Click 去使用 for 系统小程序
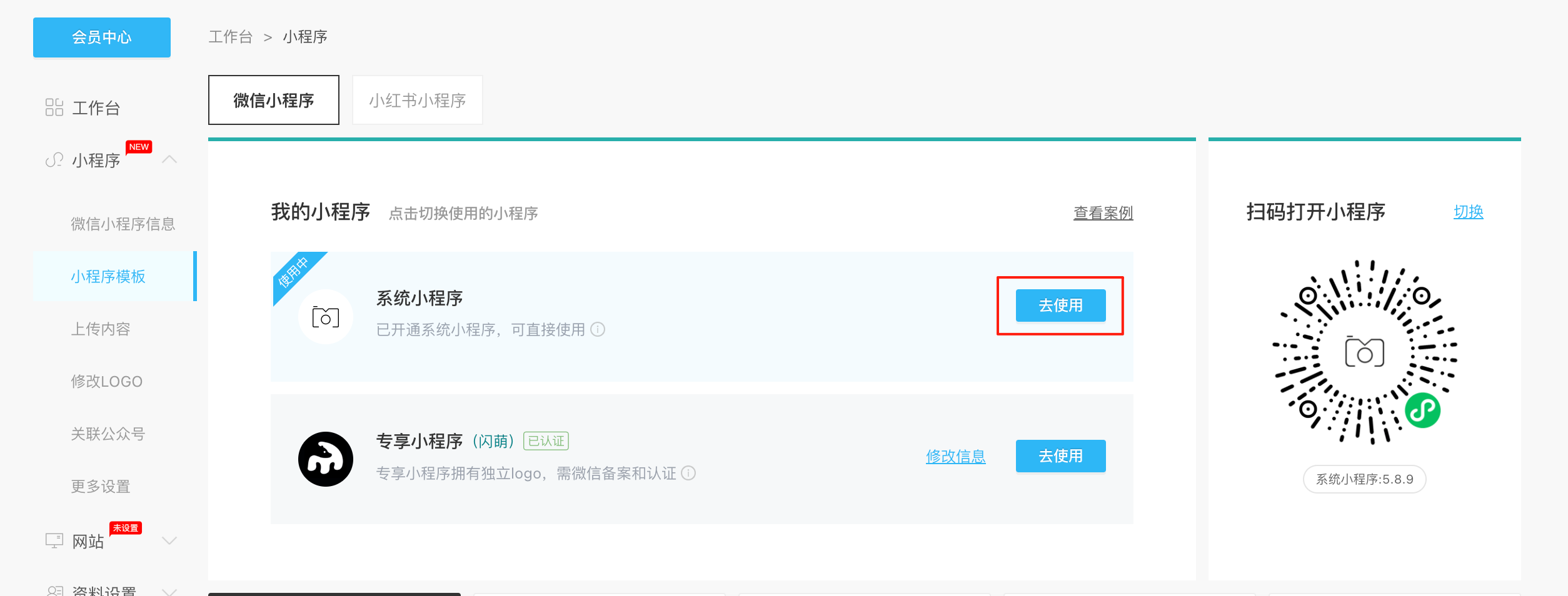Viewport: 1568px width, 596px height. (x=1061, y=305)
